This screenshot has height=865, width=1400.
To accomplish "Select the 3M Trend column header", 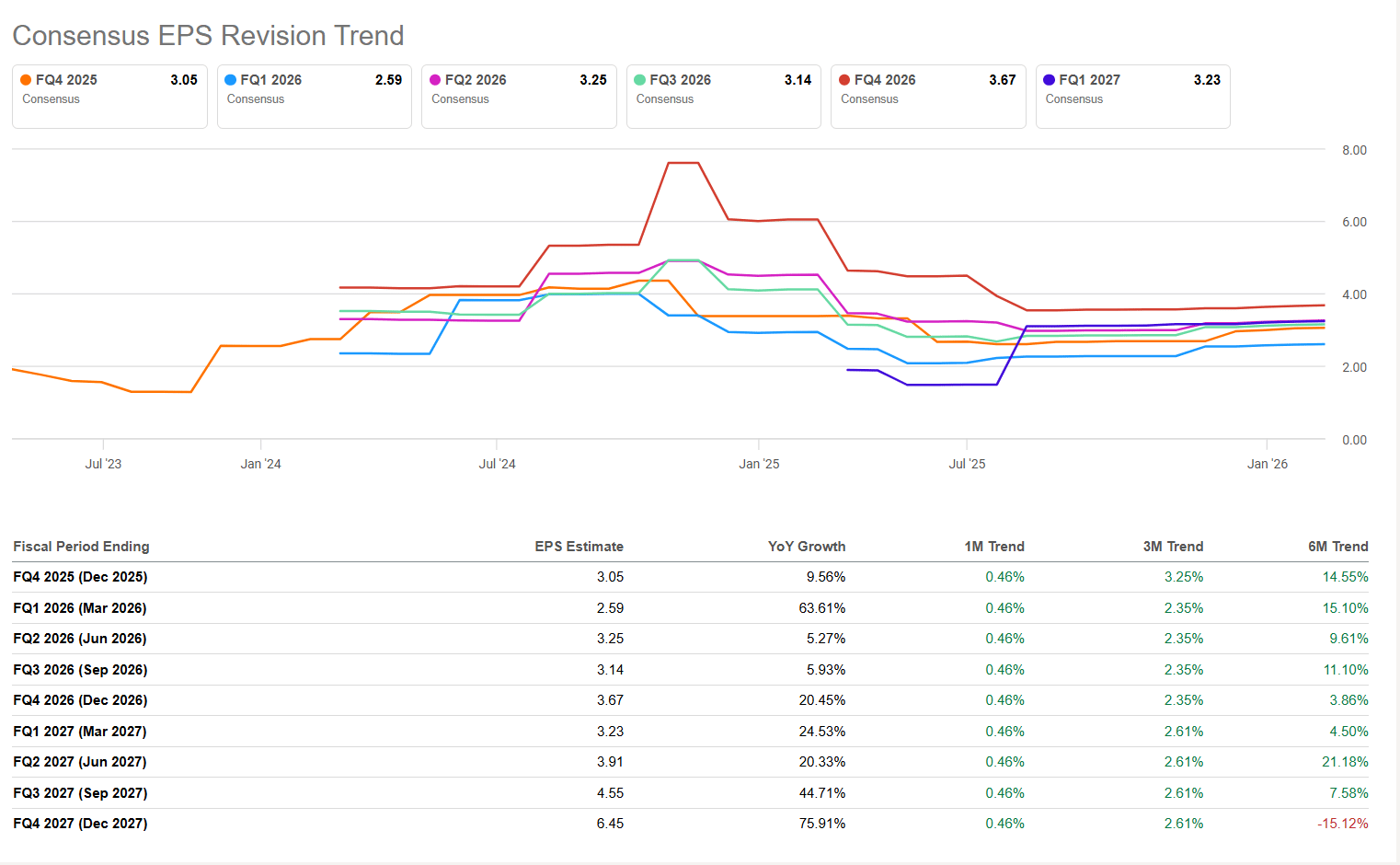I will [x=1173, y=547].
